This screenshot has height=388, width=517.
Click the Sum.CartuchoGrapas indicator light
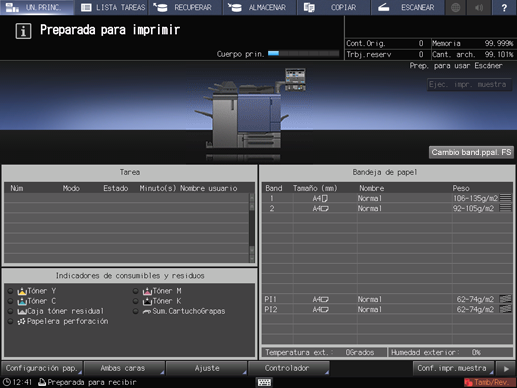135,311
